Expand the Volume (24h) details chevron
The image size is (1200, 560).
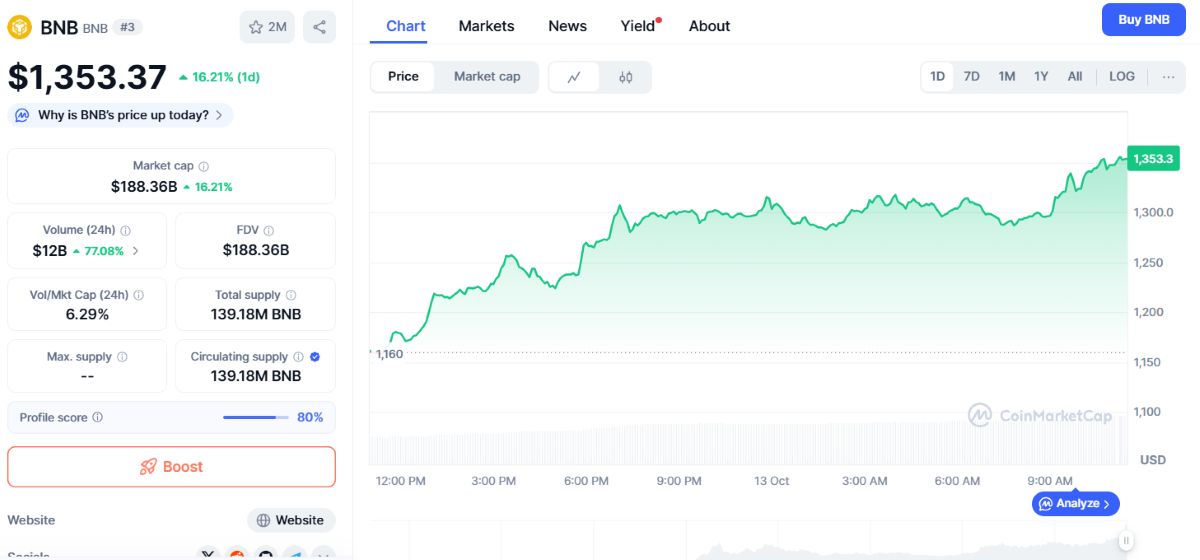tap(135, 251)
